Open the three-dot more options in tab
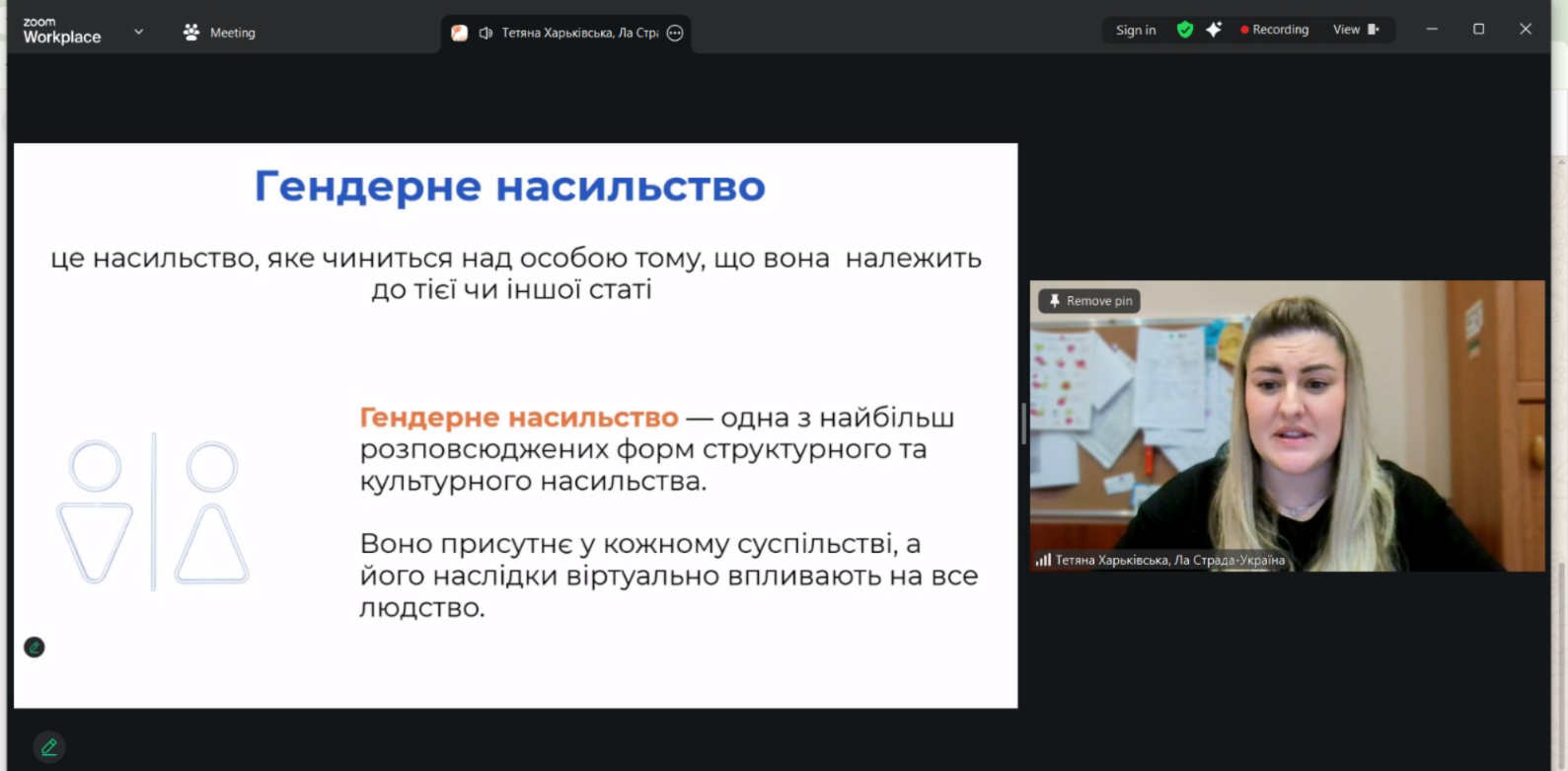Screen dimensions: 1568x771 pyautogui.click(x=675, y=33)
